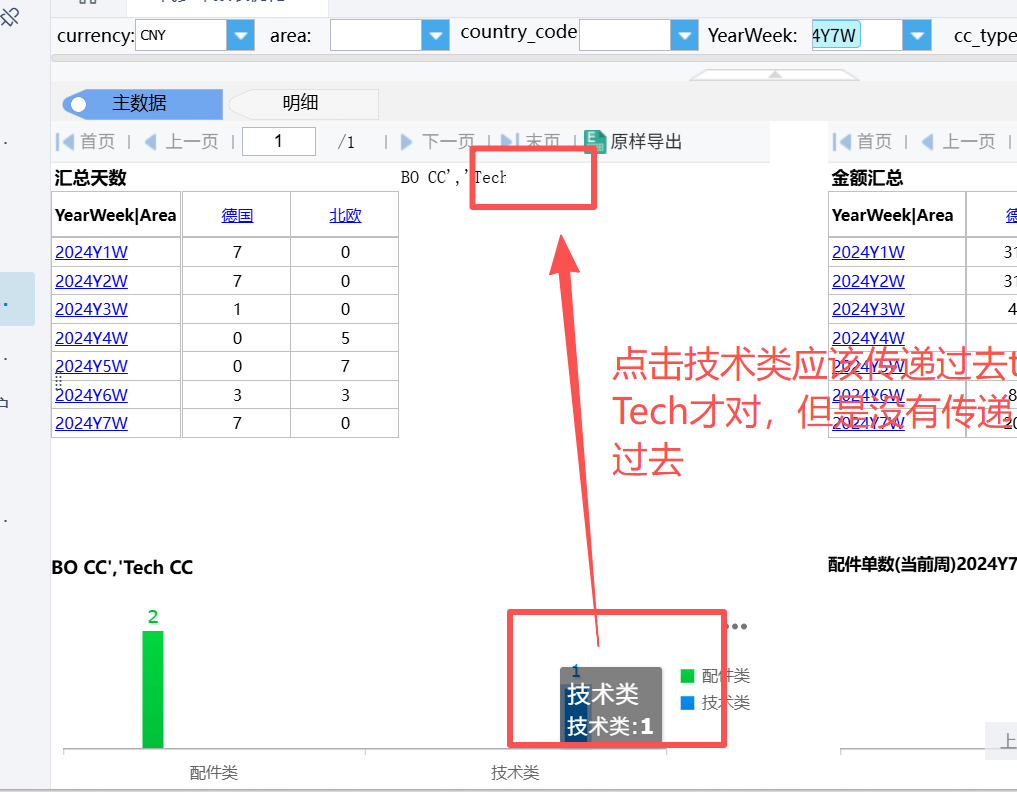Toggle the radio circle on 主数据 tab
1017x792 pixels.
79,104
